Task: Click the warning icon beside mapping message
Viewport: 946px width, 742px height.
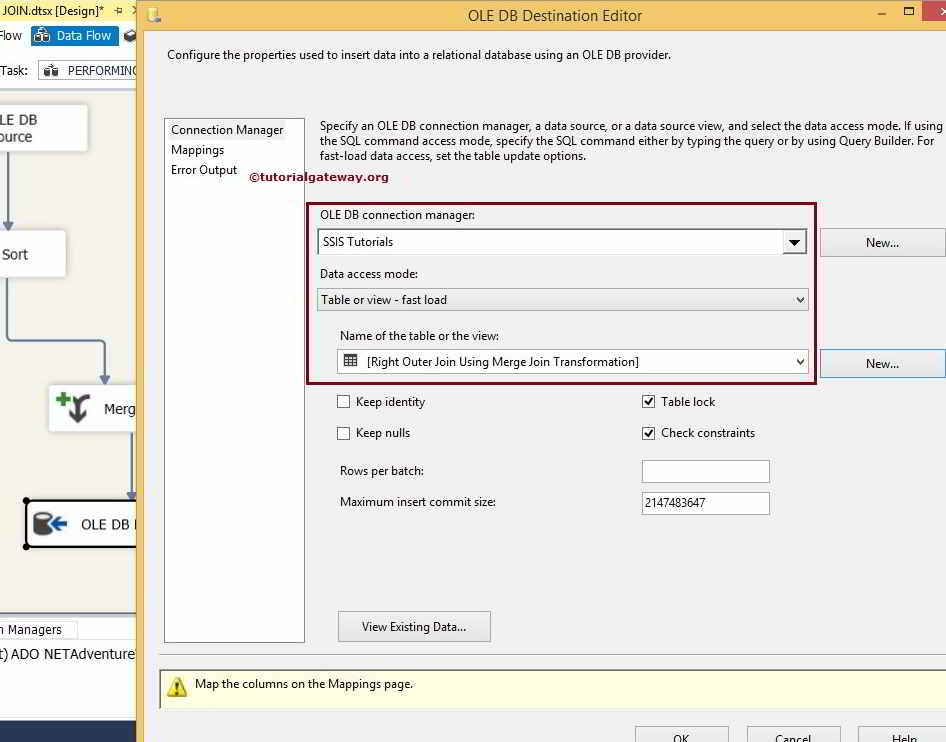Action: (177, 687)
